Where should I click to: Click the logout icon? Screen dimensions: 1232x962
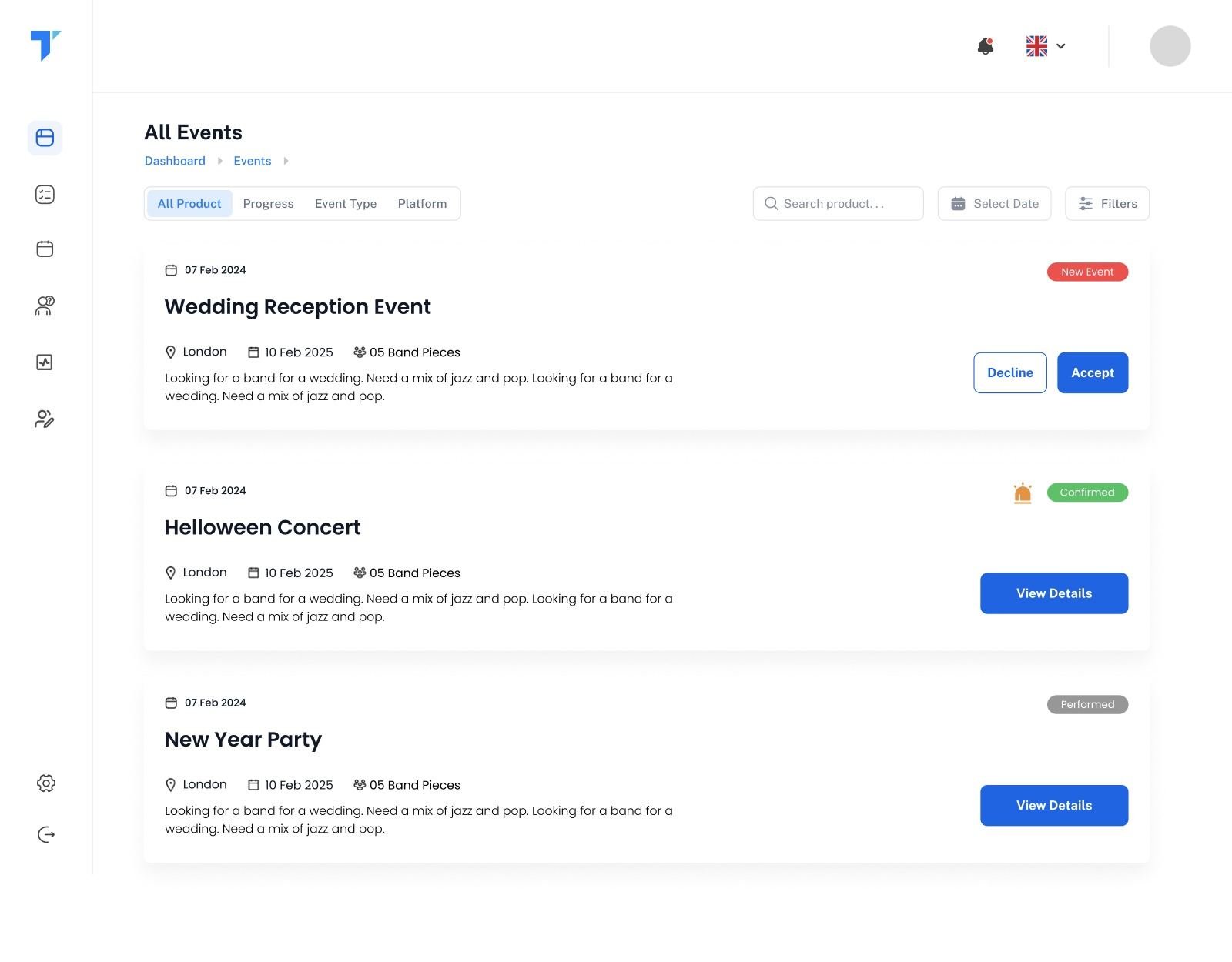pos(46,835)
